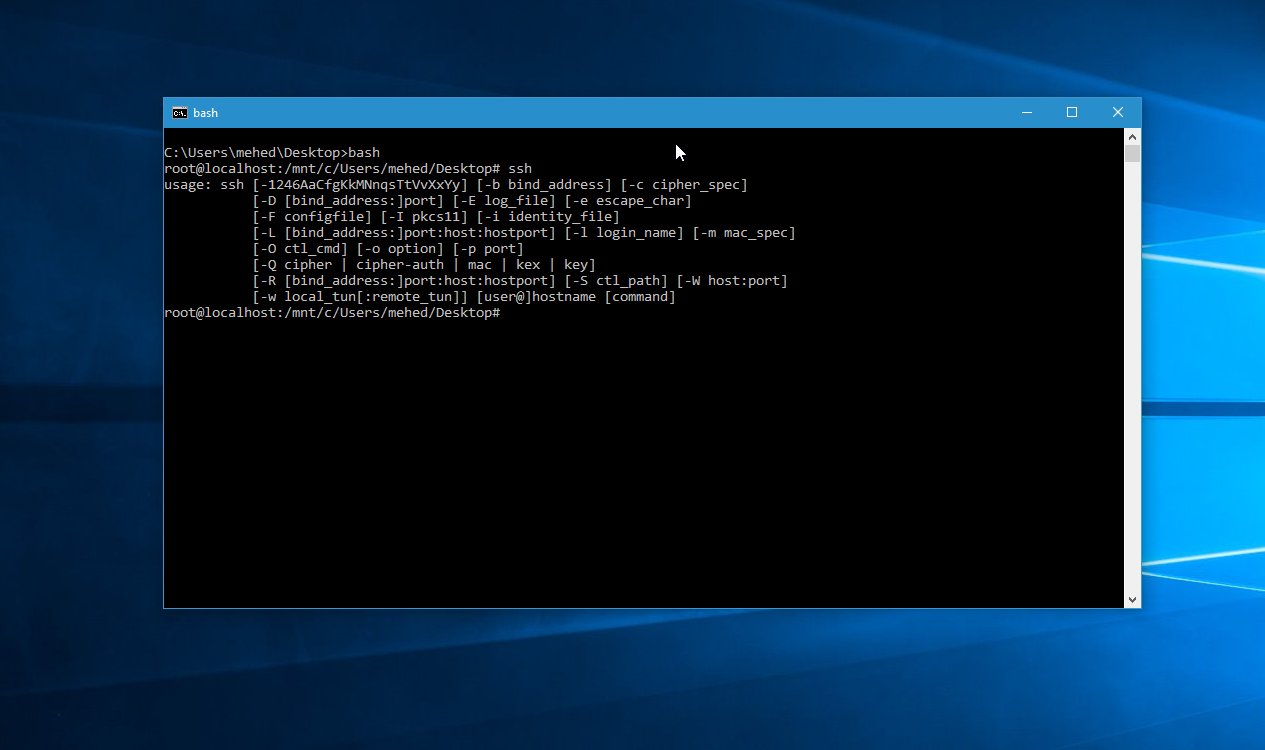This screenshot has height=750, width=1265.
Task: Click the scrollbar down arrow
Action: point(1132,599)
